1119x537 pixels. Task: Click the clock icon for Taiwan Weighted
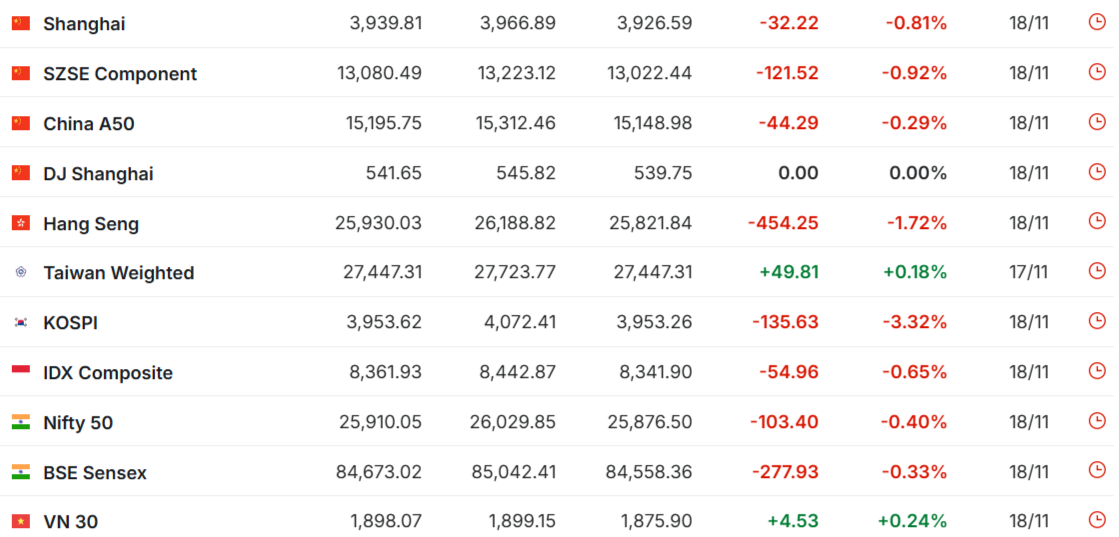[1097, 271]
